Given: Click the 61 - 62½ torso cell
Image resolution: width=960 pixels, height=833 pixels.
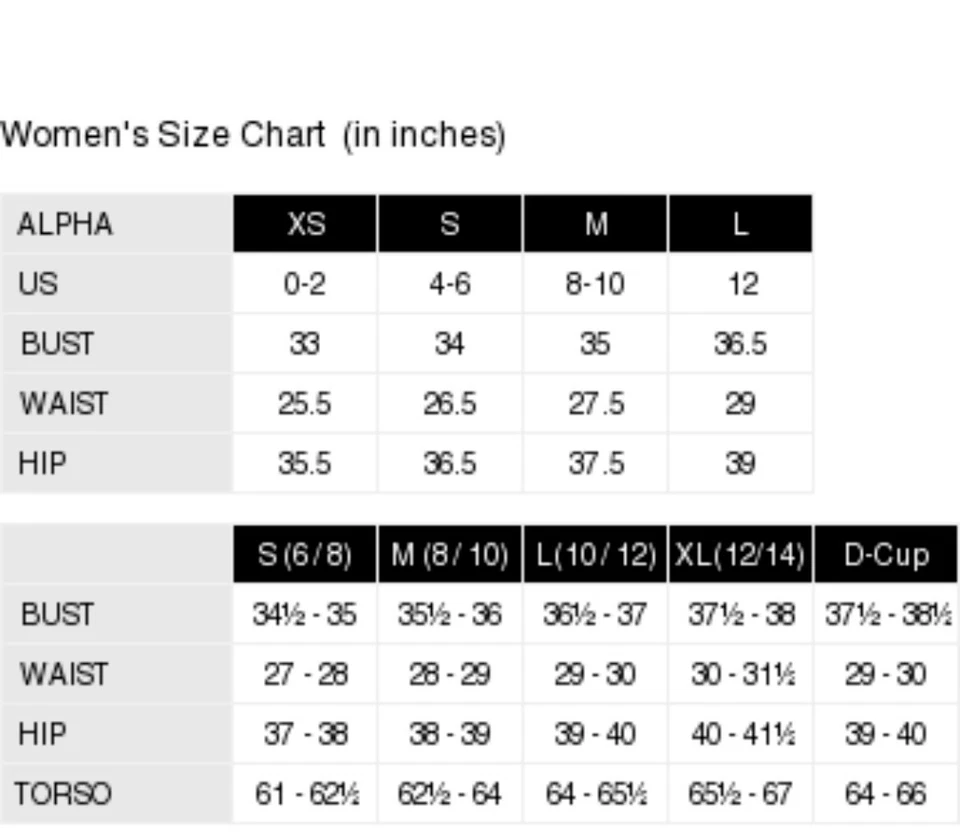Looking at the screenshot, I should click(305, 794).
